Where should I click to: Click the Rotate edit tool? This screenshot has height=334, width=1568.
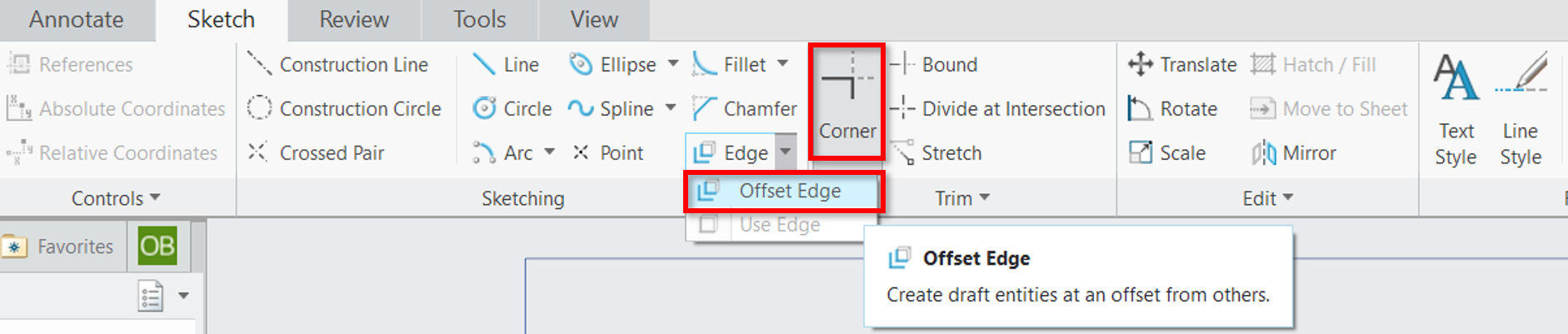(1172, 108)
